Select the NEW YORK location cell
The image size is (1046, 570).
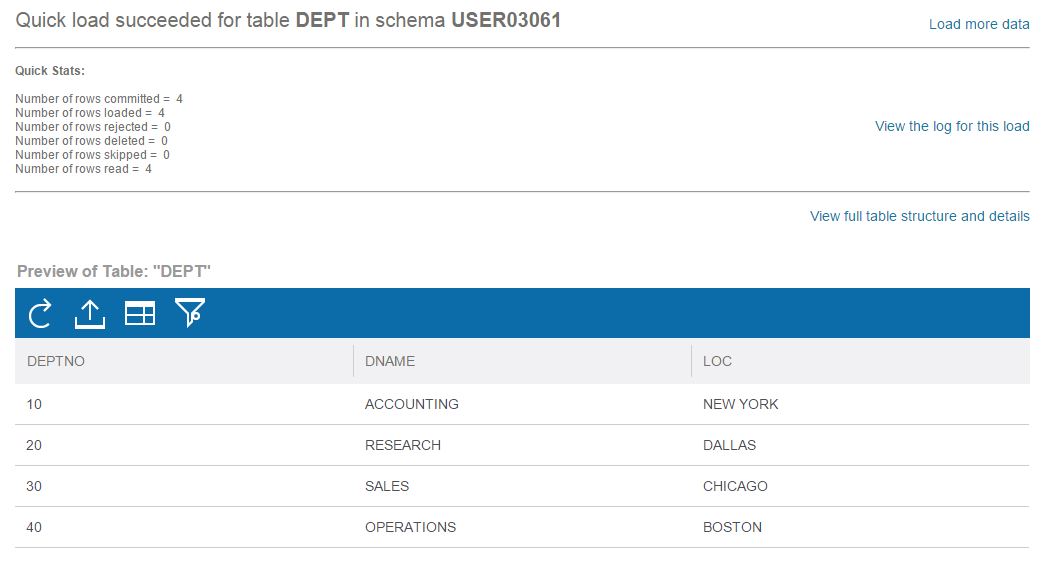point(740,404)
